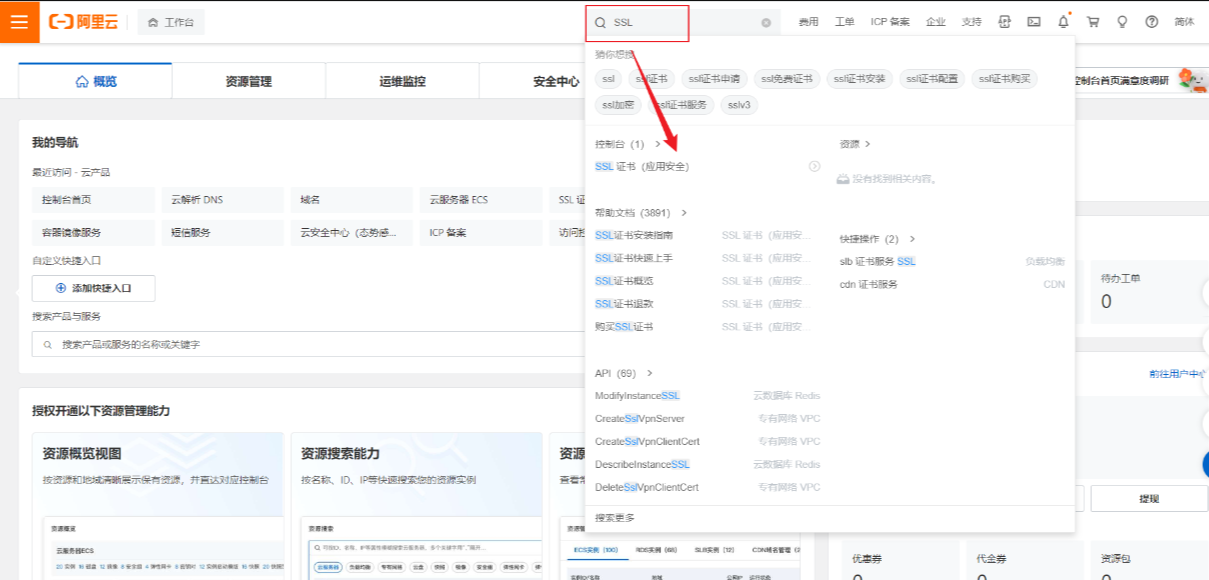
Task: Open the SSL证书退款 help doc
Action: click(624, 304)
